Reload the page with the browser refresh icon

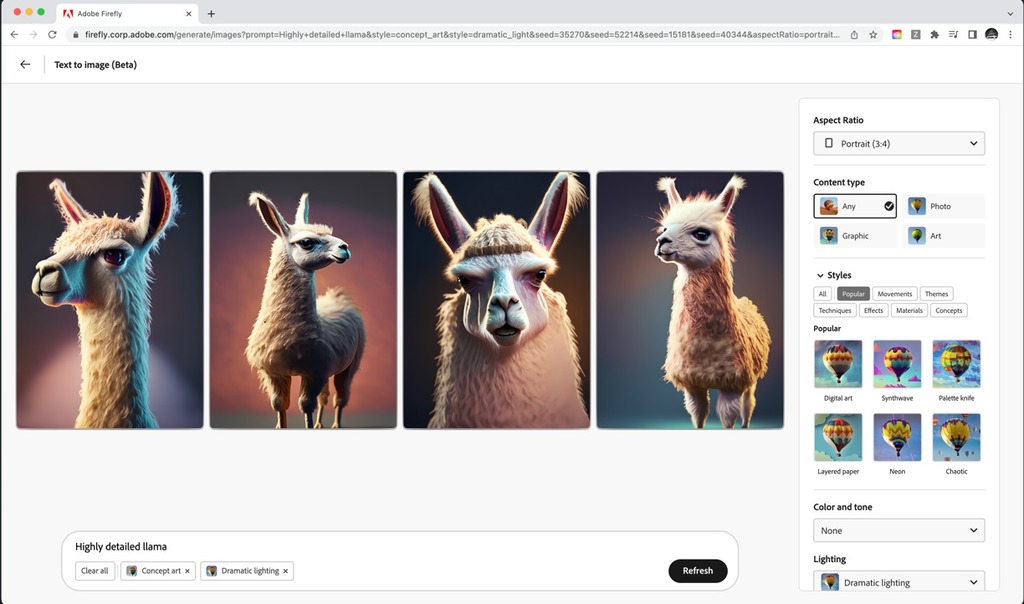pyautogui.click(x=52, y=35)
